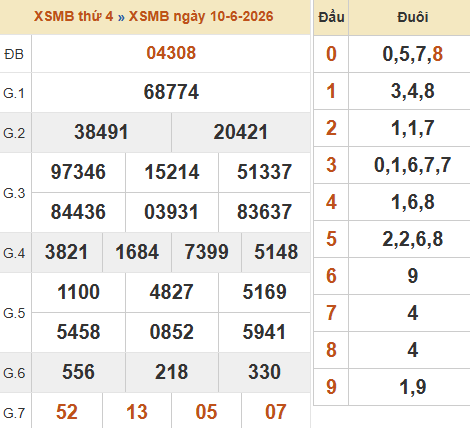The height and width of the screenshot is (428, 470).
Task: Click tail values 0,1,6,7,7 cell
Action: [413, 165]
